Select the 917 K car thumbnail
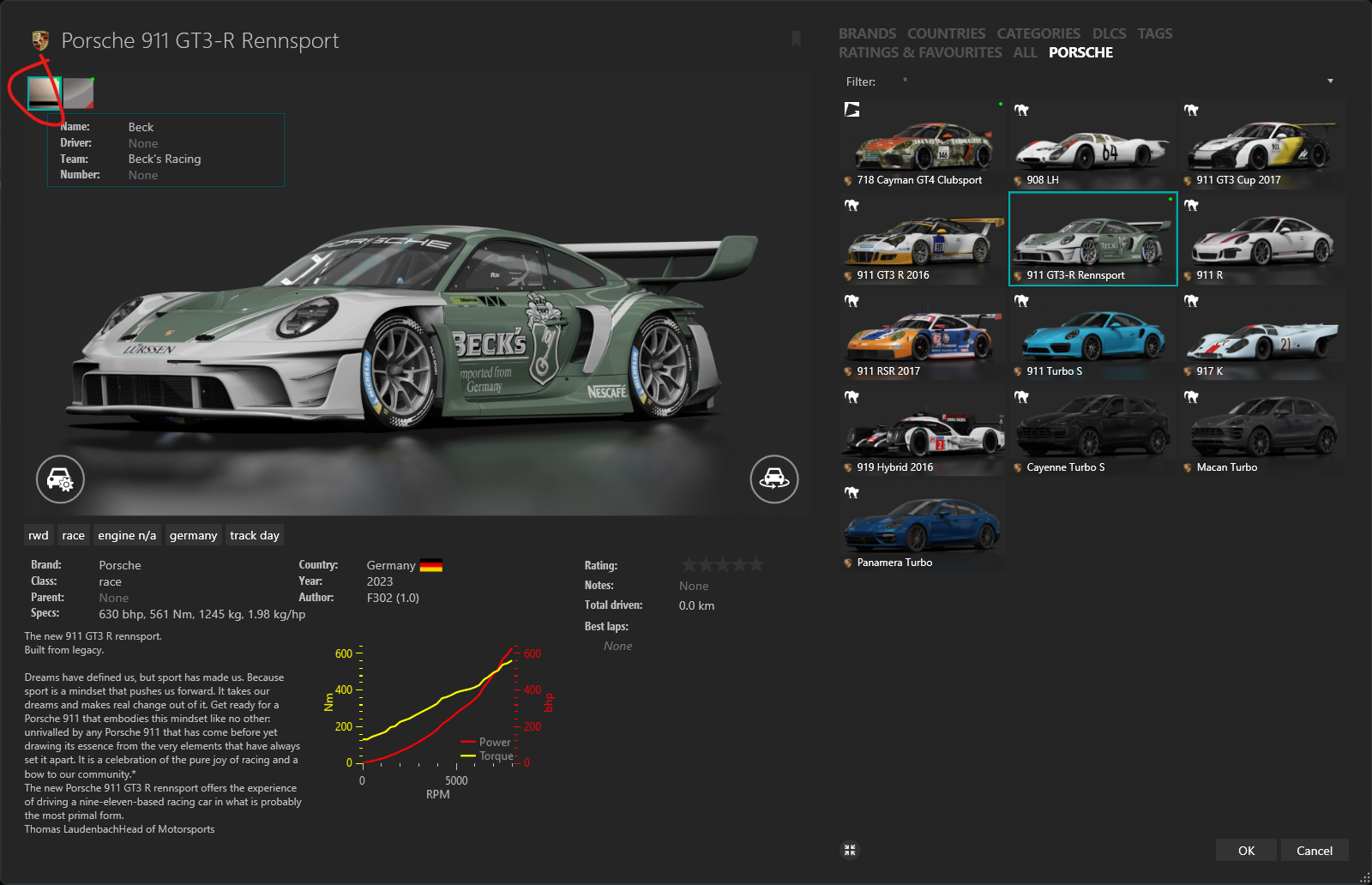The height and width of the screenshot is (885, 1372). click(x=1262, y=334)
